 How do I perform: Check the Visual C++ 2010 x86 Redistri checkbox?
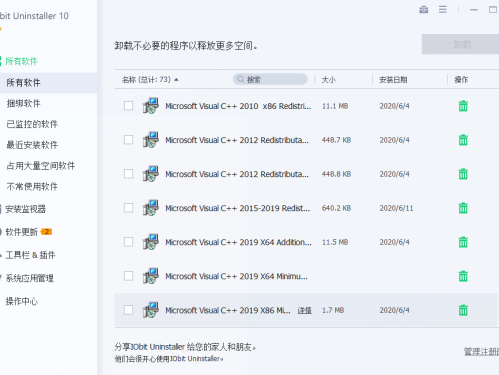[x=128, y=106]
